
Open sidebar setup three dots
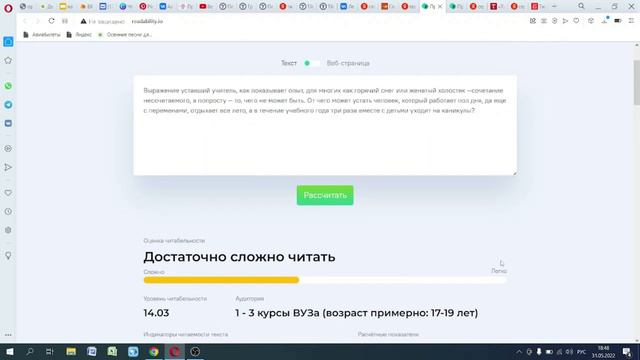(8, 335)
